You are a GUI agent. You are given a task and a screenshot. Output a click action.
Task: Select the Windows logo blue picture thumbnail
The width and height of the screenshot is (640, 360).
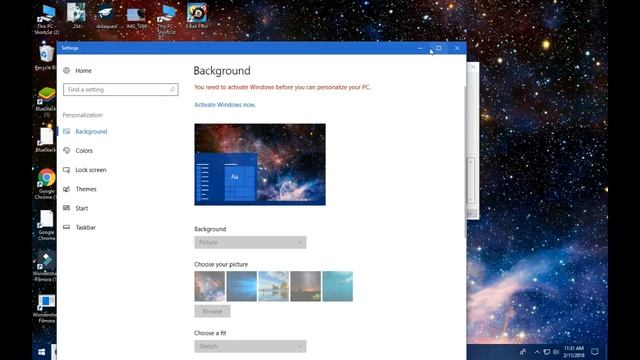[x=242, y=287]
